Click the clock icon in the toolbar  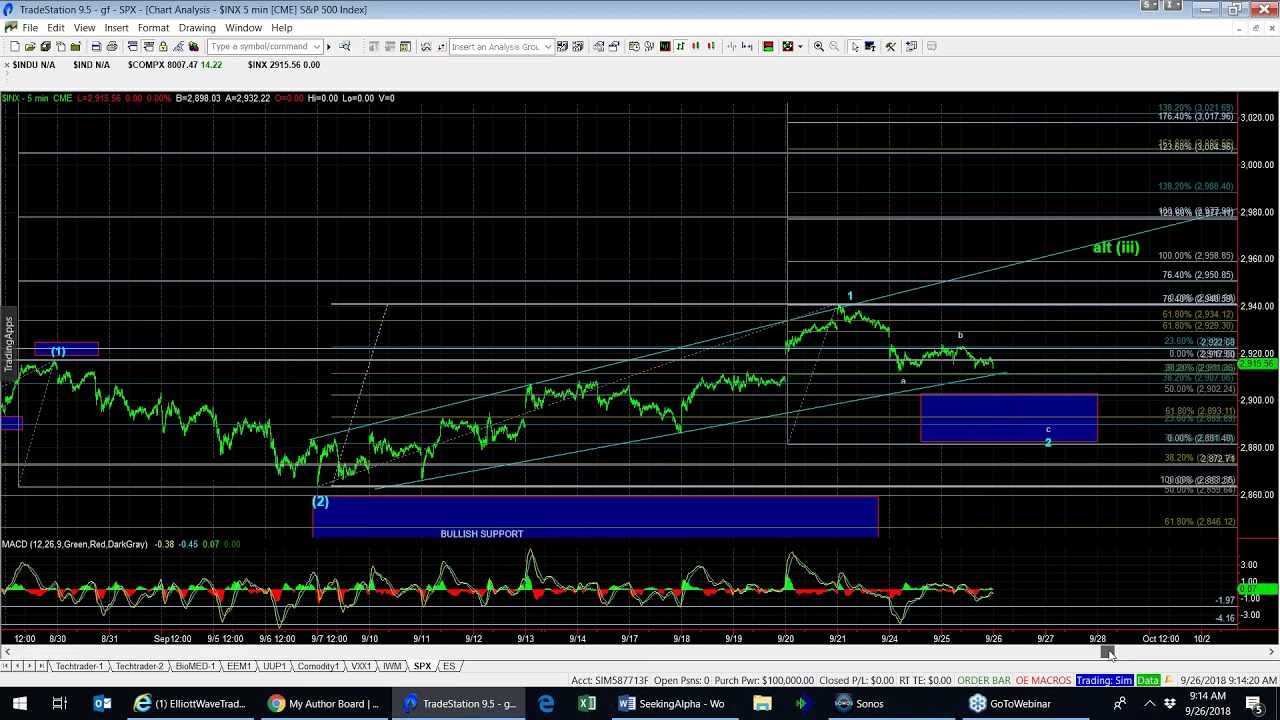(634, 46)
